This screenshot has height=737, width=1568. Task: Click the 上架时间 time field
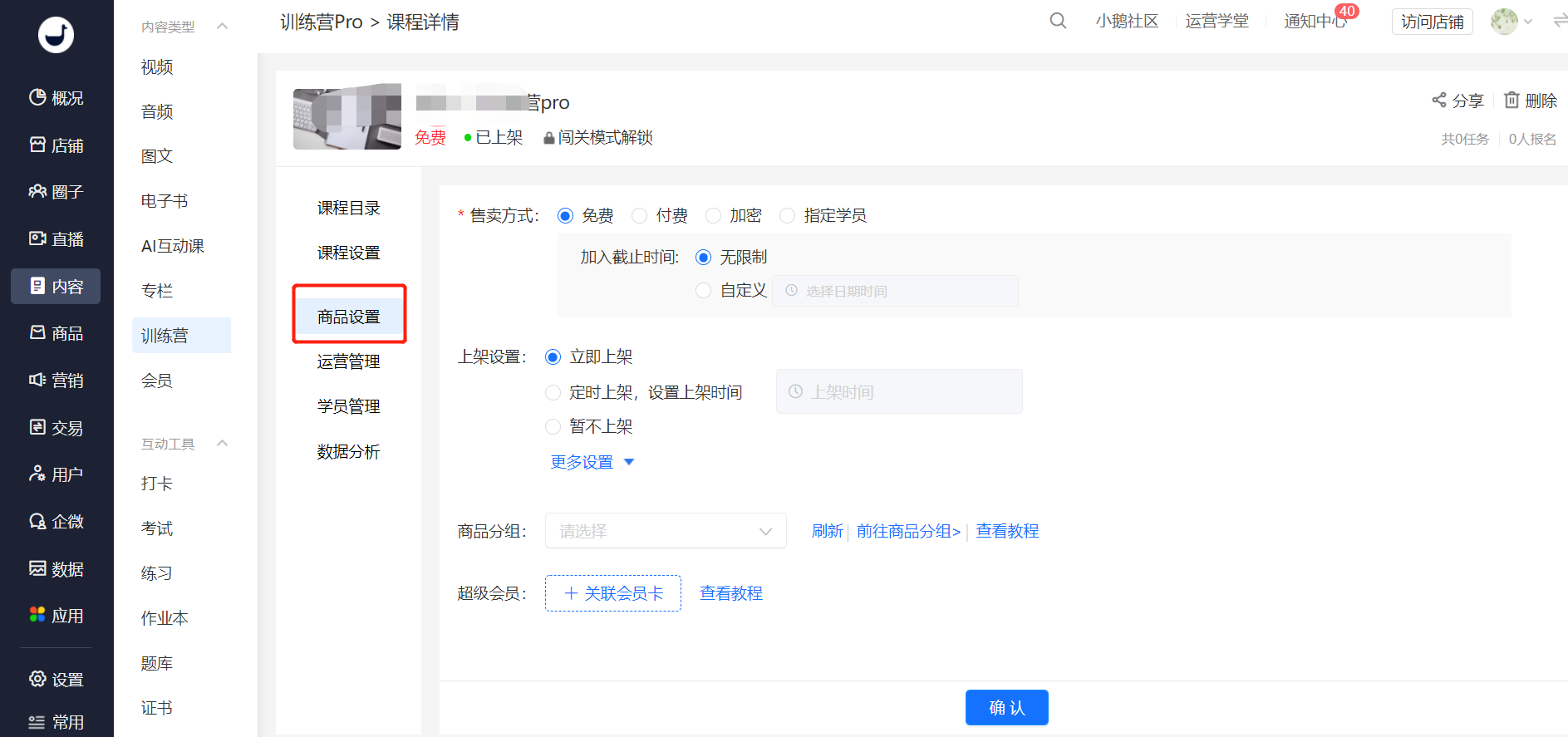[x=899, y=391]
